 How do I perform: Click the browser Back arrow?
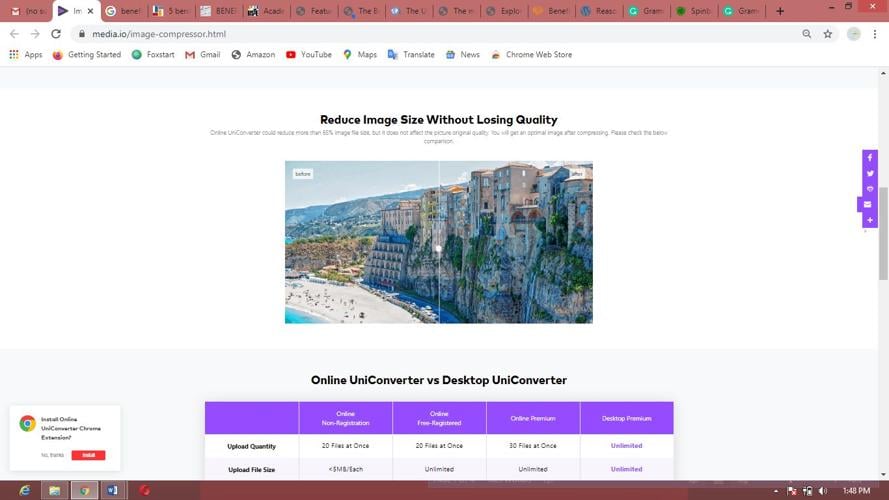click(14, 34)
